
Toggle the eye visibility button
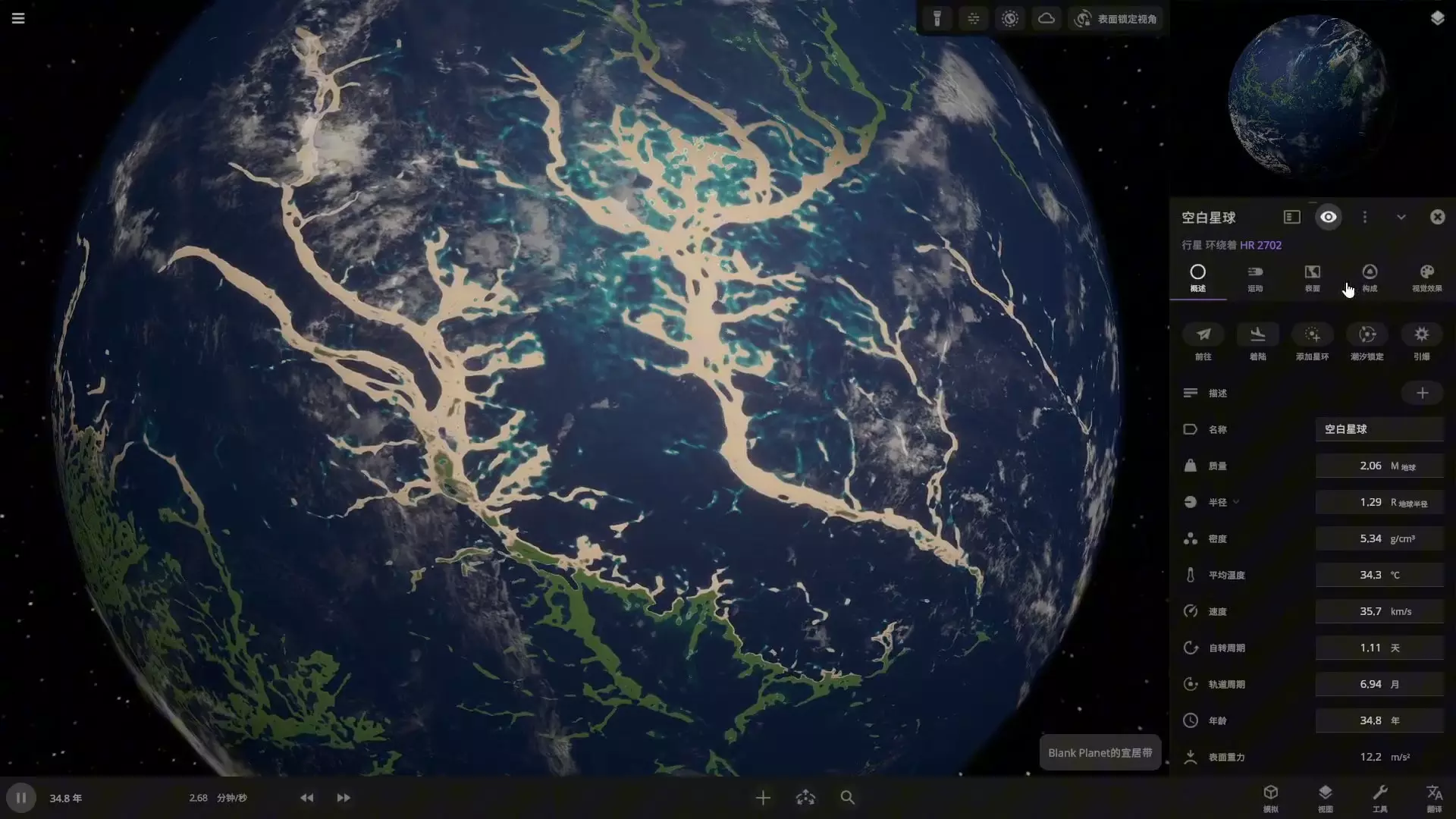[x=1328, y=218]
